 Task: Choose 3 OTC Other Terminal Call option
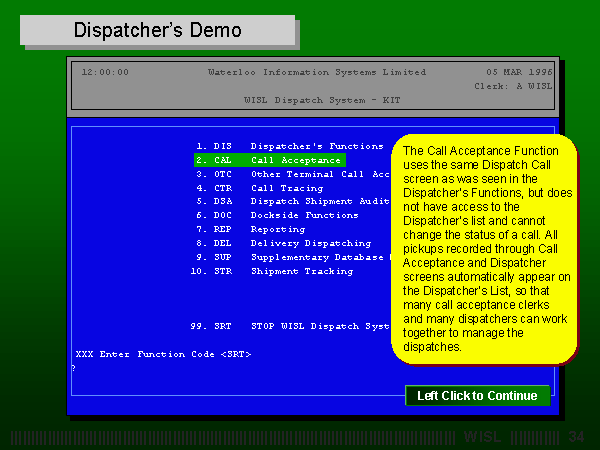[x=292, y=174]
